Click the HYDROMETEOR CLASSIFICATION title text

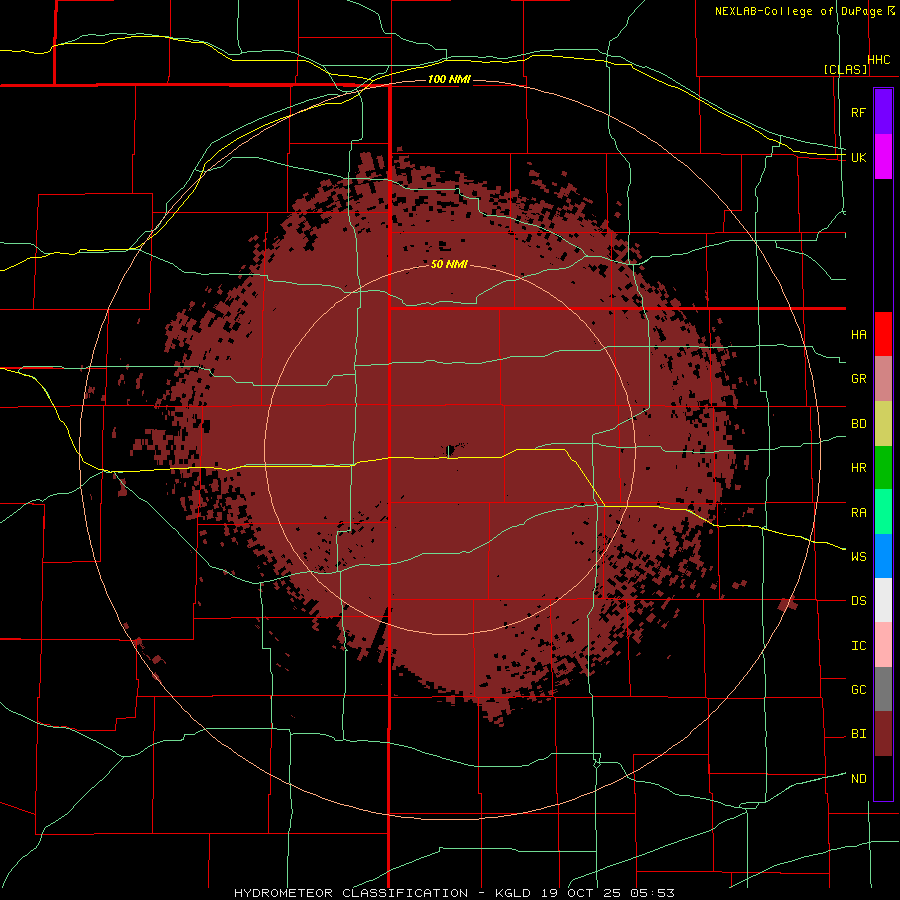pyautogui.click(x=351, y=893)
